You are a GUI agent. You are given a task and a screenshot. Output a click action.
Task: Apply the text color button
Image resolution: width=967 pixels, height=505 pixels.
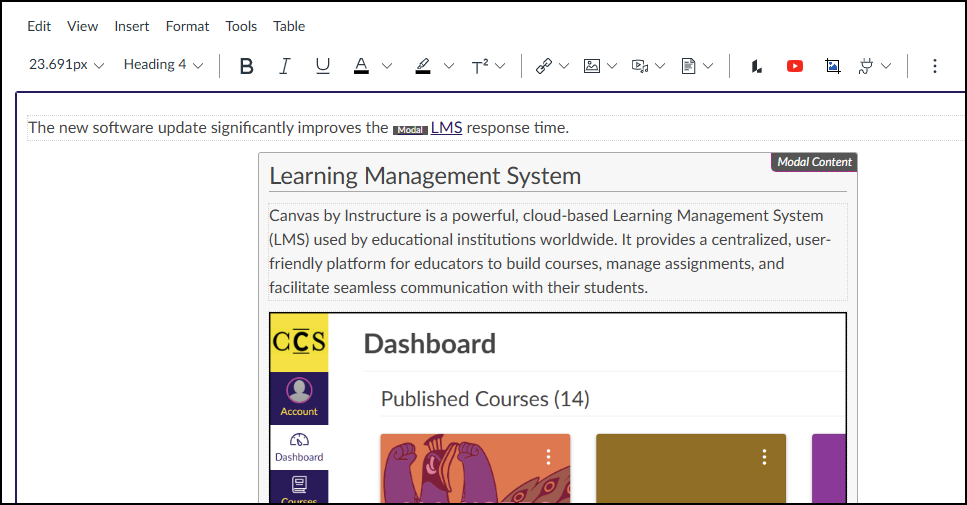click(361, 66)
